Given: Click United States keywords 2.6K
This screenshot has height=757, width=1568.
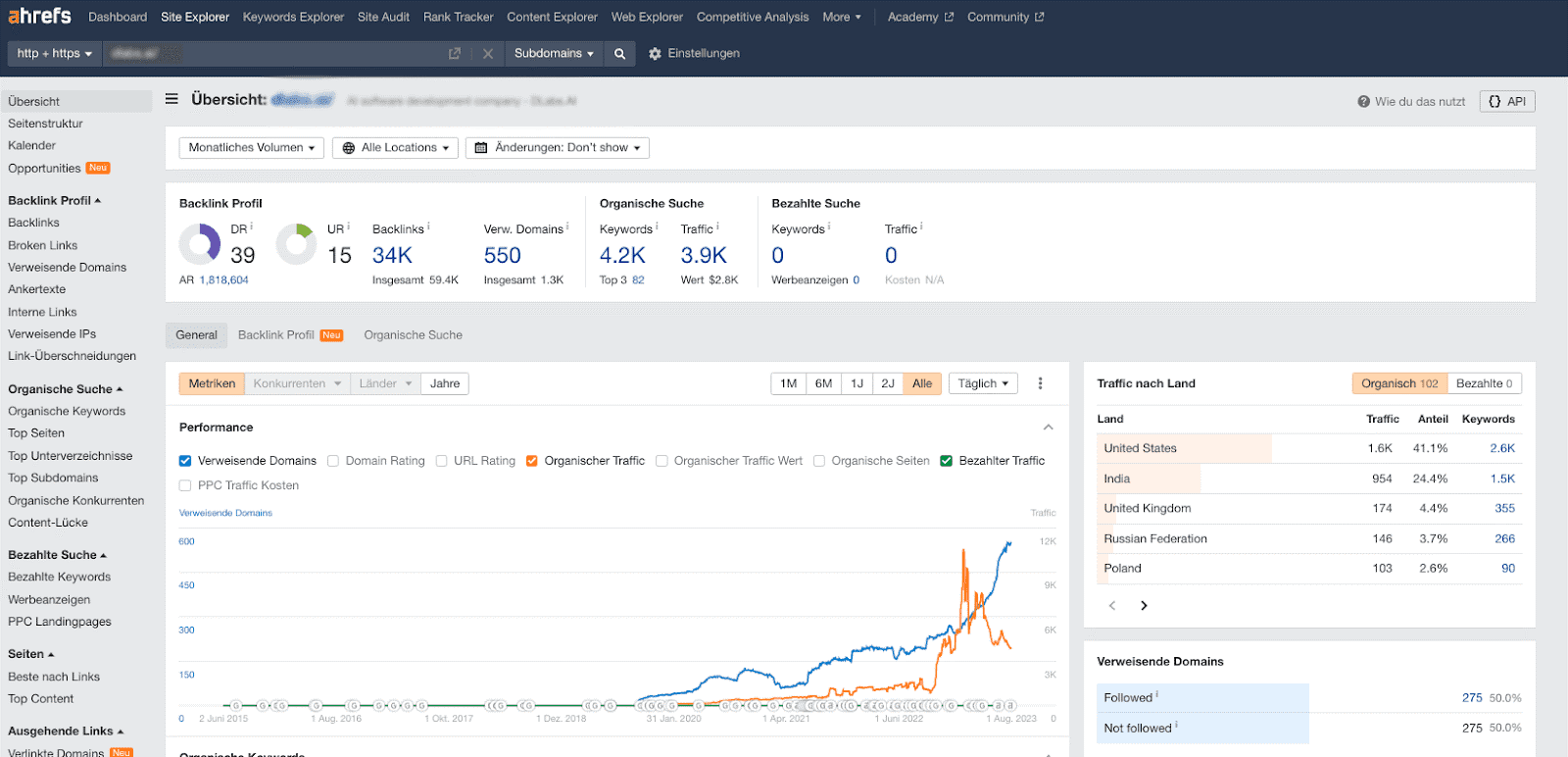Looking at the screenshot, I should (1502, 448).
